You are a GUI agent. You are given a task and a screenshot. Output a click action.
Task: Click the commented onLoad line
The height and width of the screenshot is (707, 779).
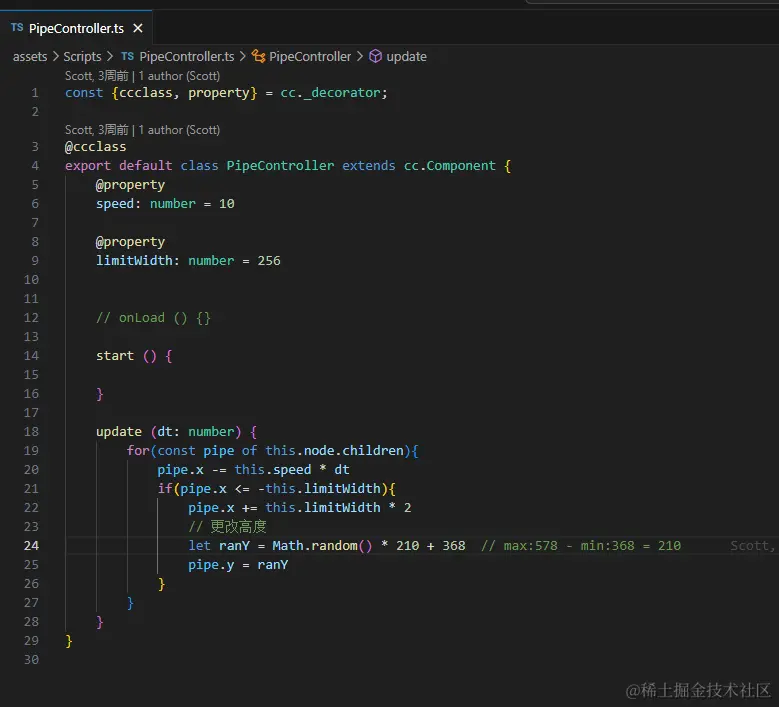click(154, 318)
